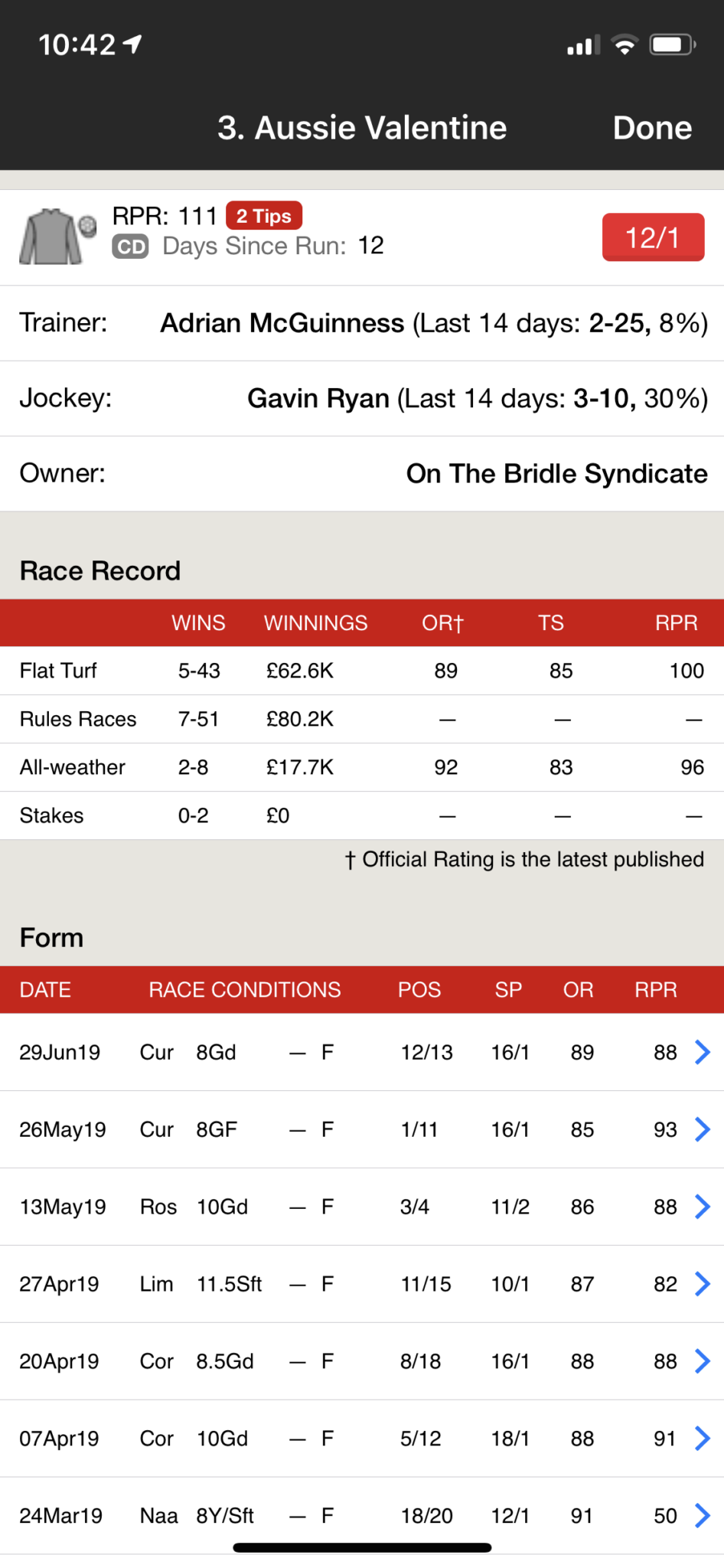The height and width of the screenshot is (1568, 724).
Task: Tap the location arrow beside the time
Action: tap(132, 44)
